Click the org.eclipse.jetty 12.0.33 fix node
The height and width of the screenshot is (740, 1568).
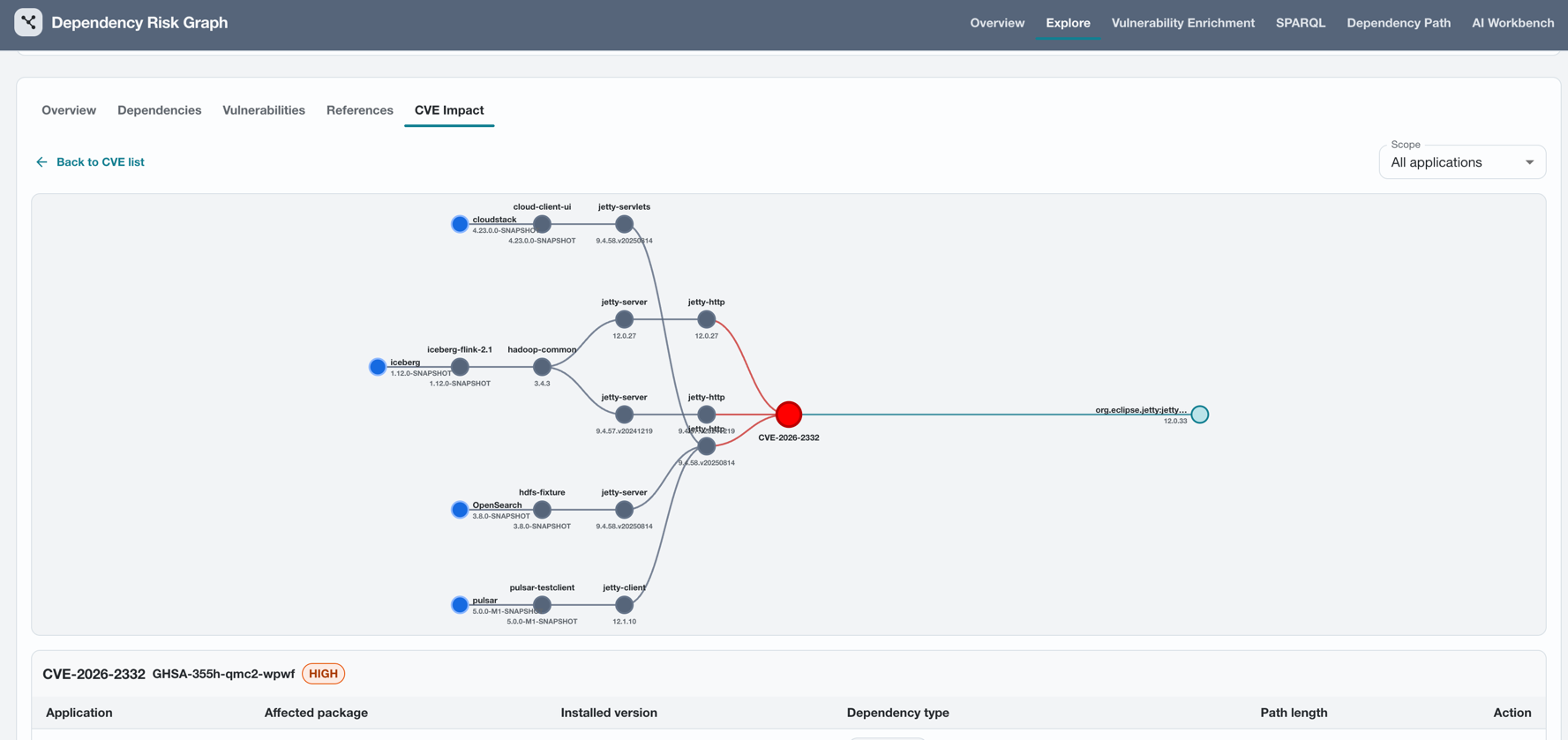[x=1200, y=415]
